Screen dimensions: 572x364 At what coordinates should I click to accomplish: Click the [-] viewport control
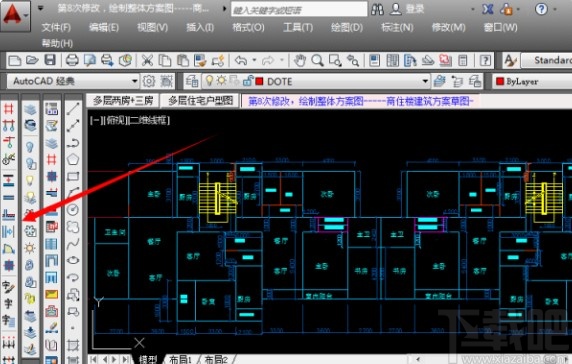click(96, 120)
